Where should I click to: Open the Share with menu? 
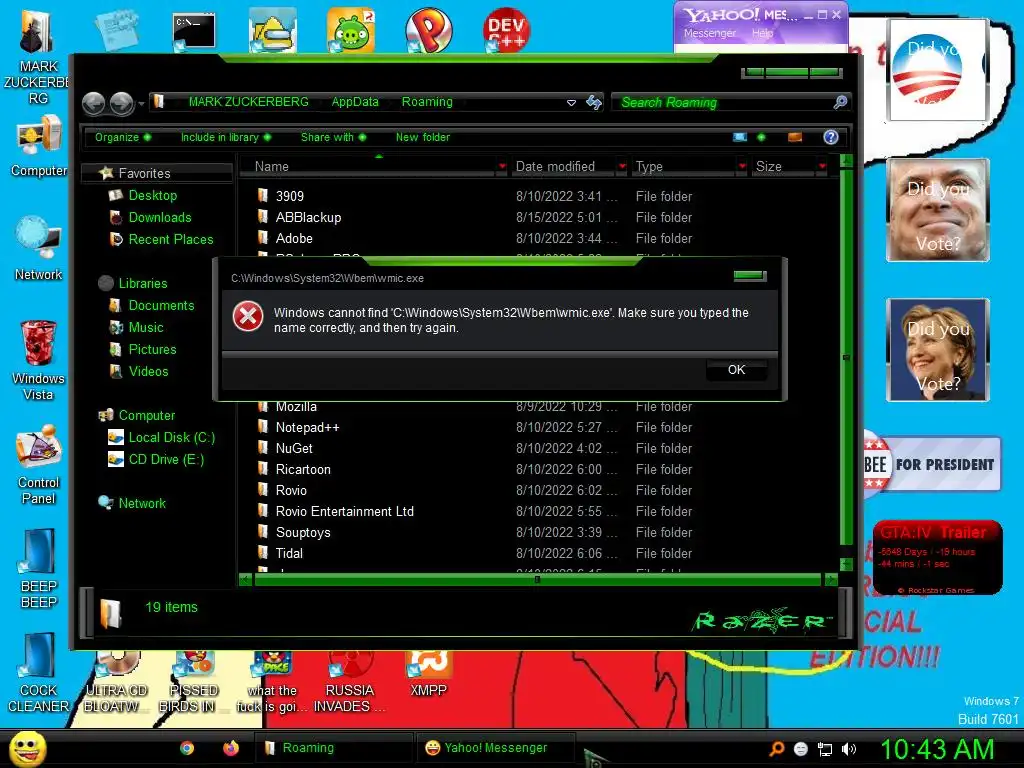pyautogui.click(x=333, y=137)
